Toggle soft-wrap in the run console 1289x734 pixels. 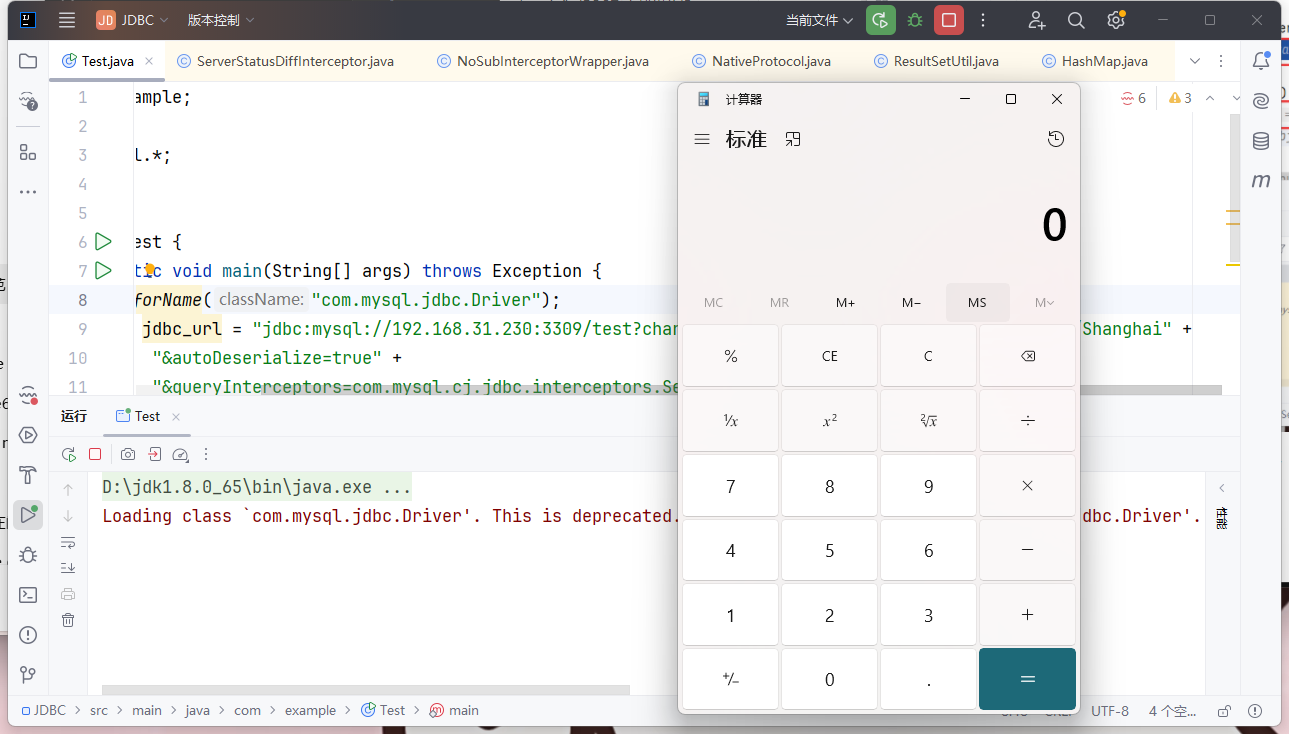click(x=68, y=542)
